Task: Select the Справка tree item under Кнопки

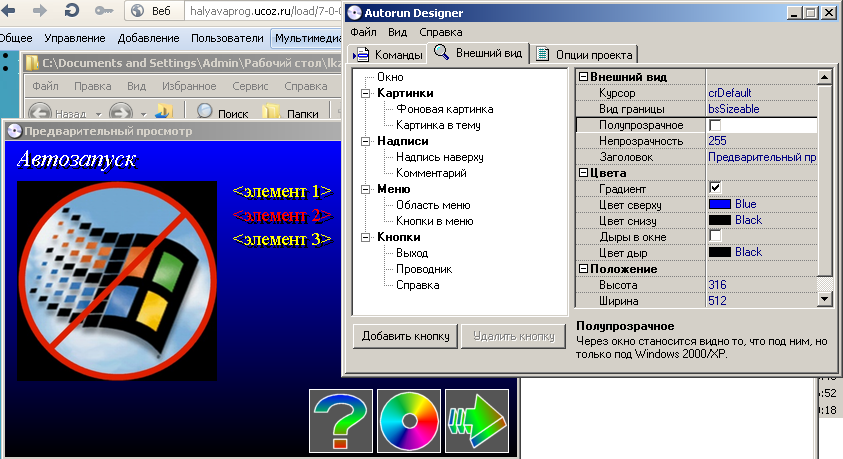Action: click(x=418, y=285)
